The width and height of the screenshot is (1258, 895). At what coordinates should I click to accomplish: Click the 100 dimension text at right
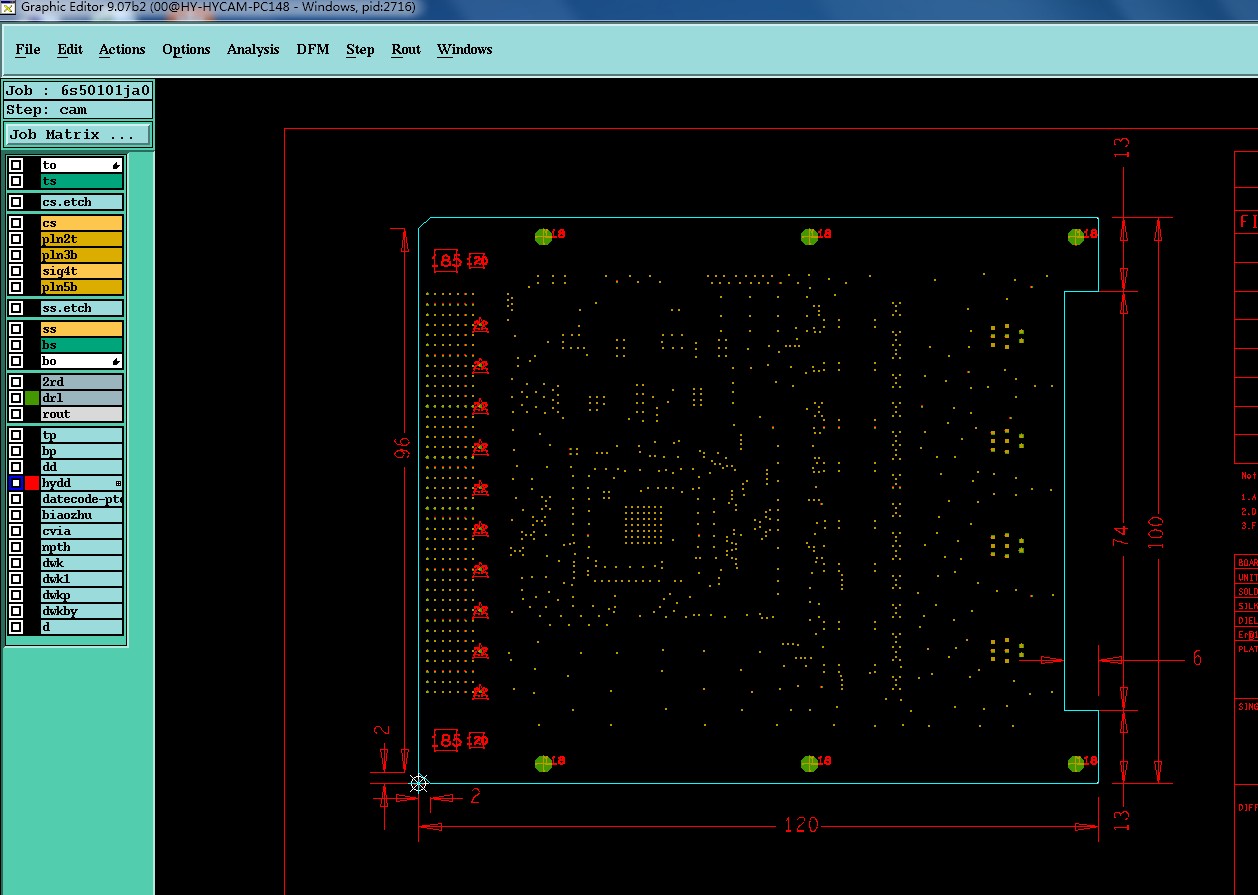pyautogui.click(x=1156, y=534)
